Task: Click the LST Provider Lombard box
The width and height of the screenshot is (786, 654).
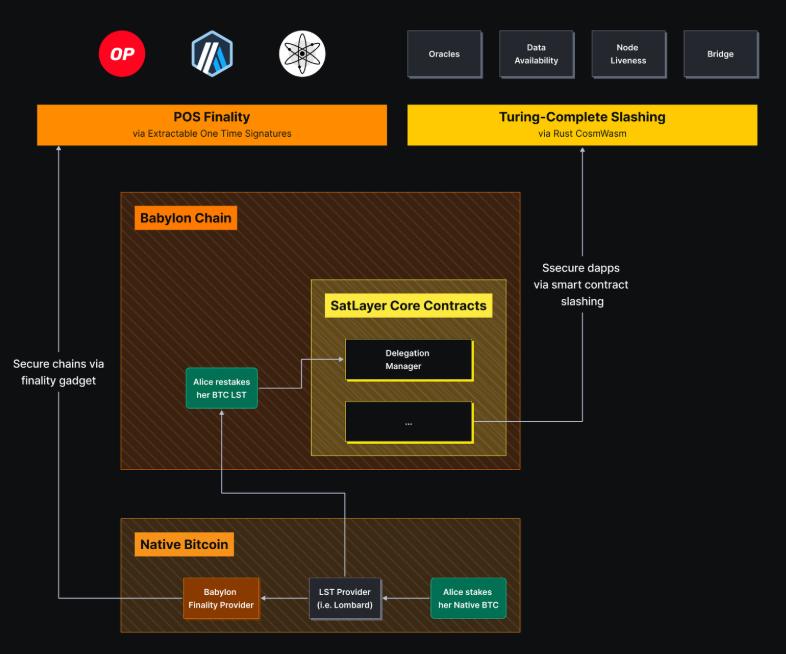Action: coord(345,598)
